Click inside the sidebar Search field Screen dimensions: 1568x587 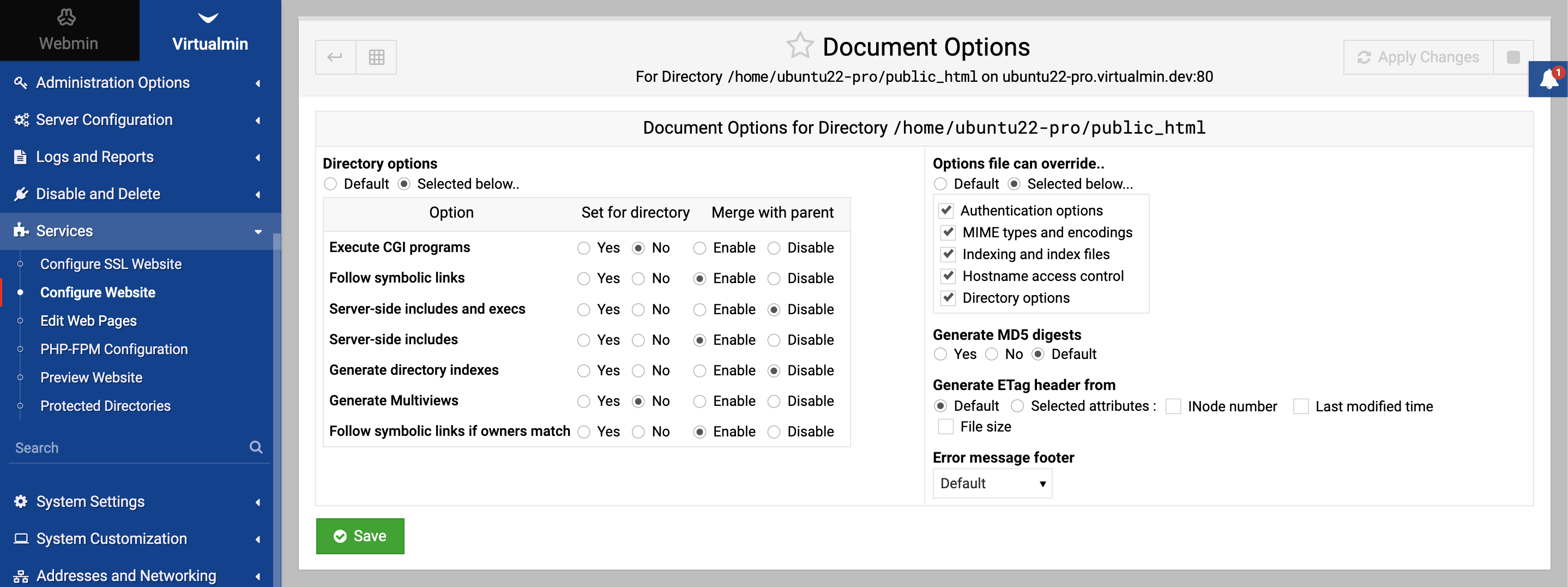pos(122,447)
